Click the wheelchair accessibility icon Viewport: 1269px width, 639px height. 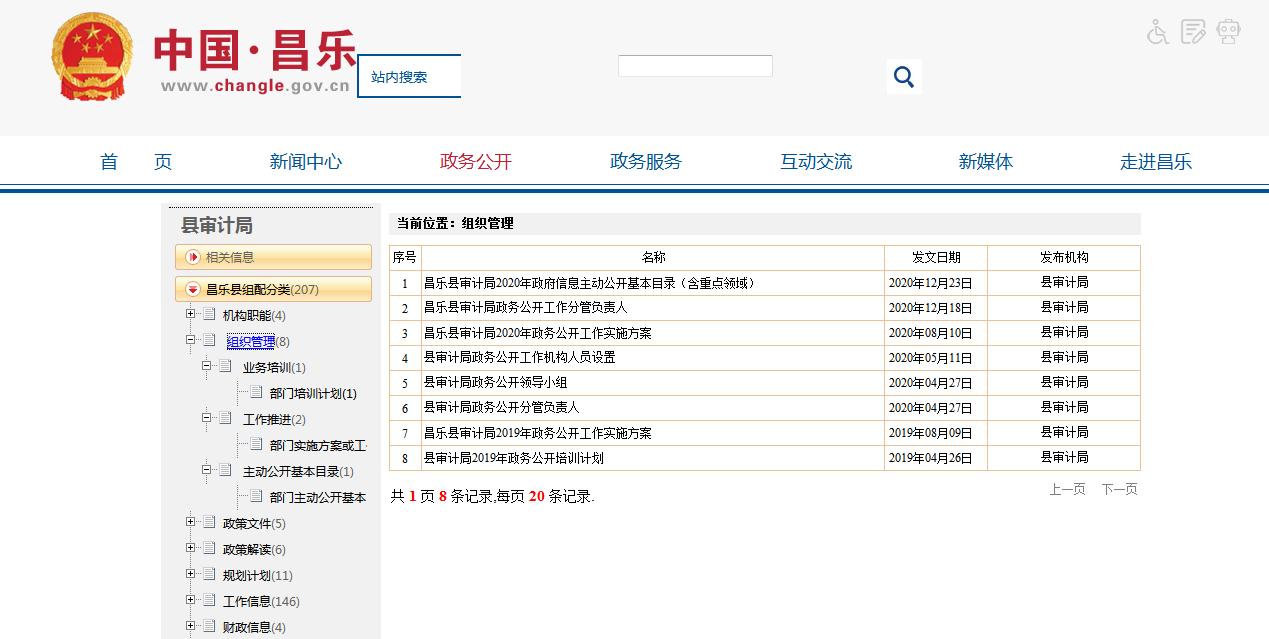(x=1158, y=32)
